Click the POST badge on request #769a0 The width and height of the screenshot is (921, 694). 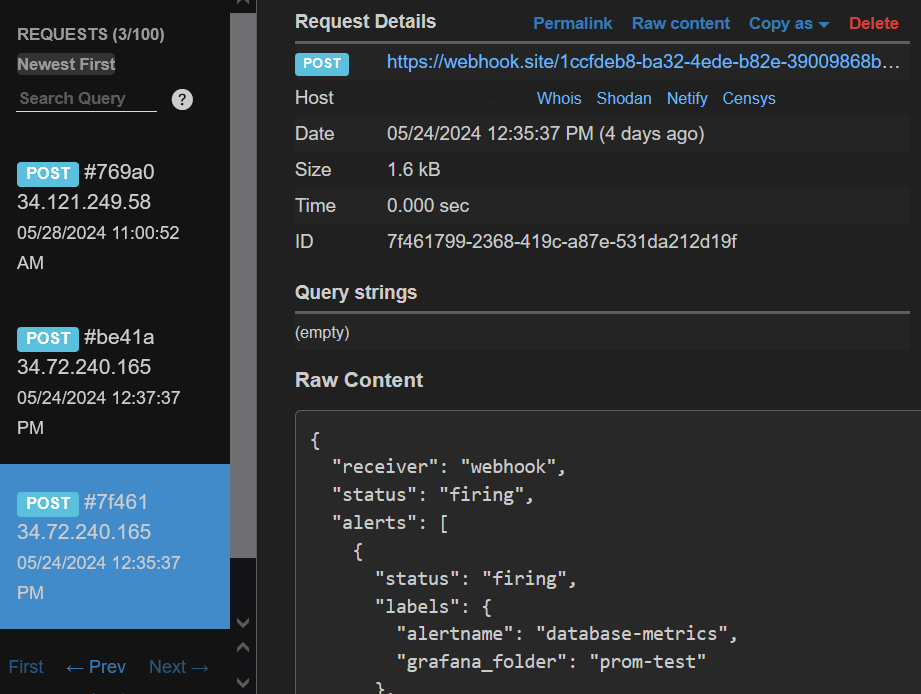point(48,173)
